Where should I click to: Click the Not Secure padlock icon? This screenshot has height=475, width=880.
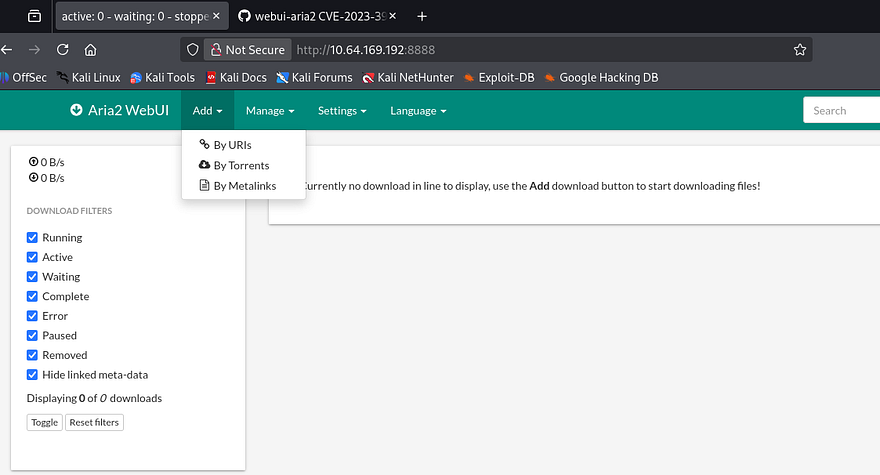click(213, 49)
